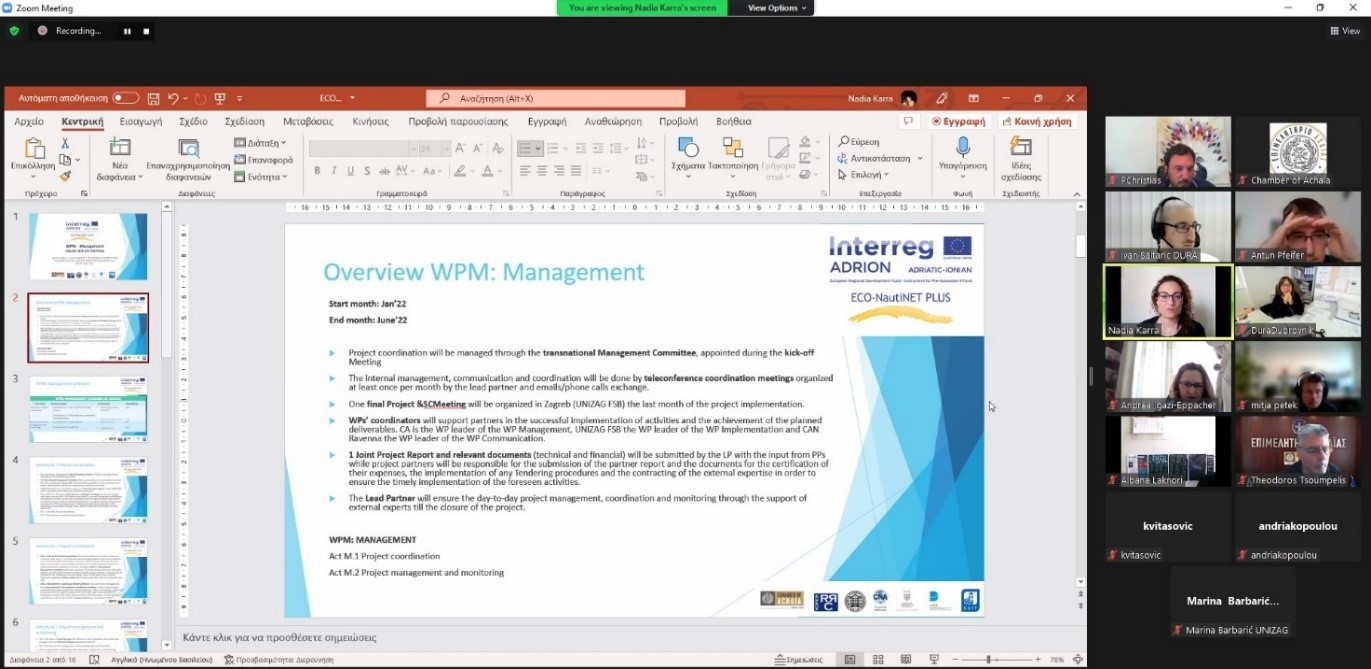
Task: Click the Reset (Επαναφορά) slide option
Action: 263,160
